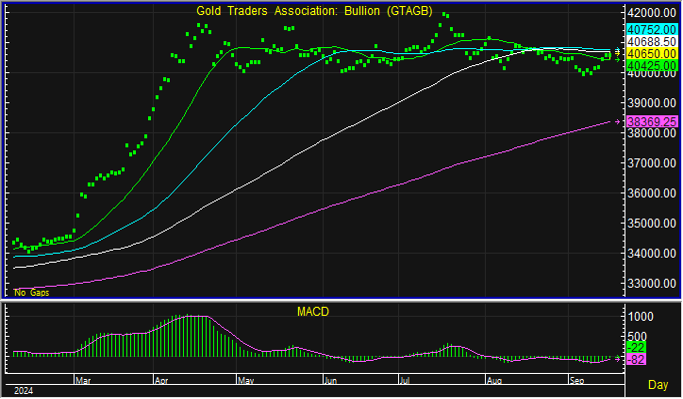Click the magenta 38369.25 moving average label
683x399 pixels.
[x=652, y=122]
